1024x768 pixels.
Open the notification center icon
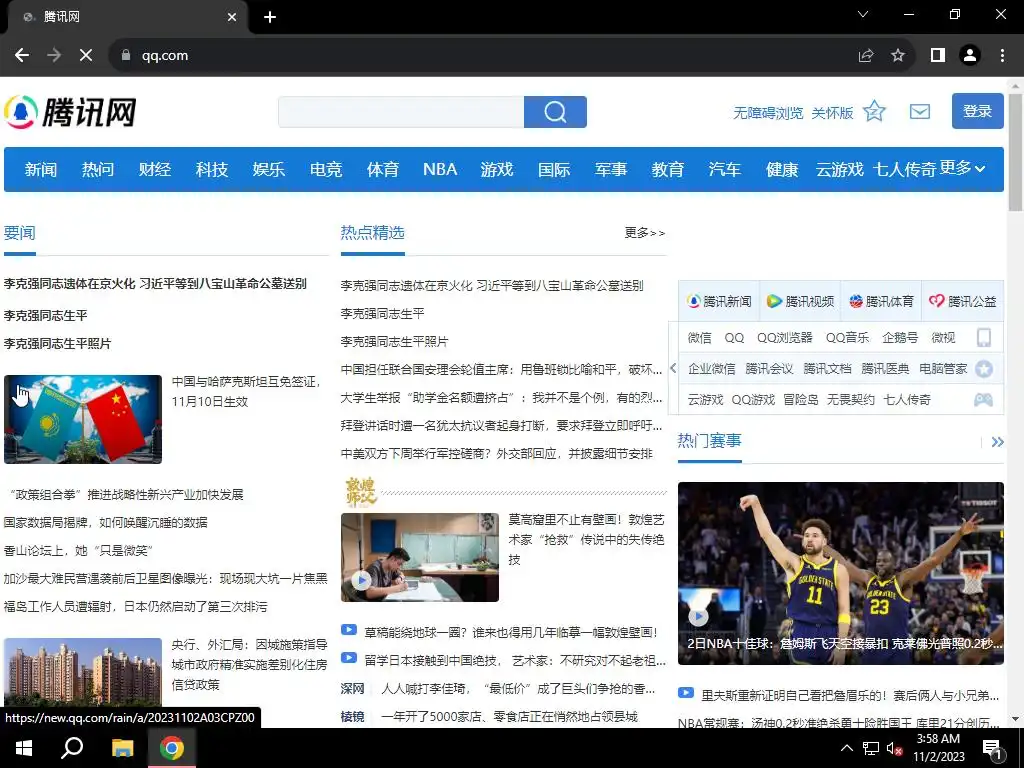[992, 749]
